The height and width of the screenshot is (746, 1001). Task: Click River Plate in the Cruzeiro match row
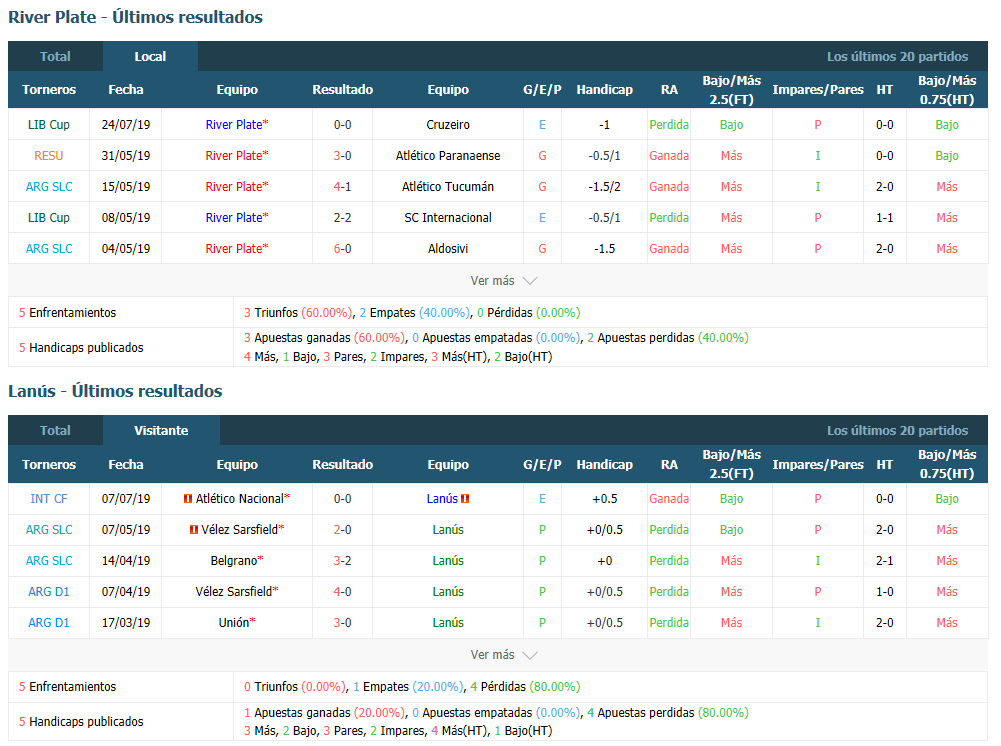234,124
